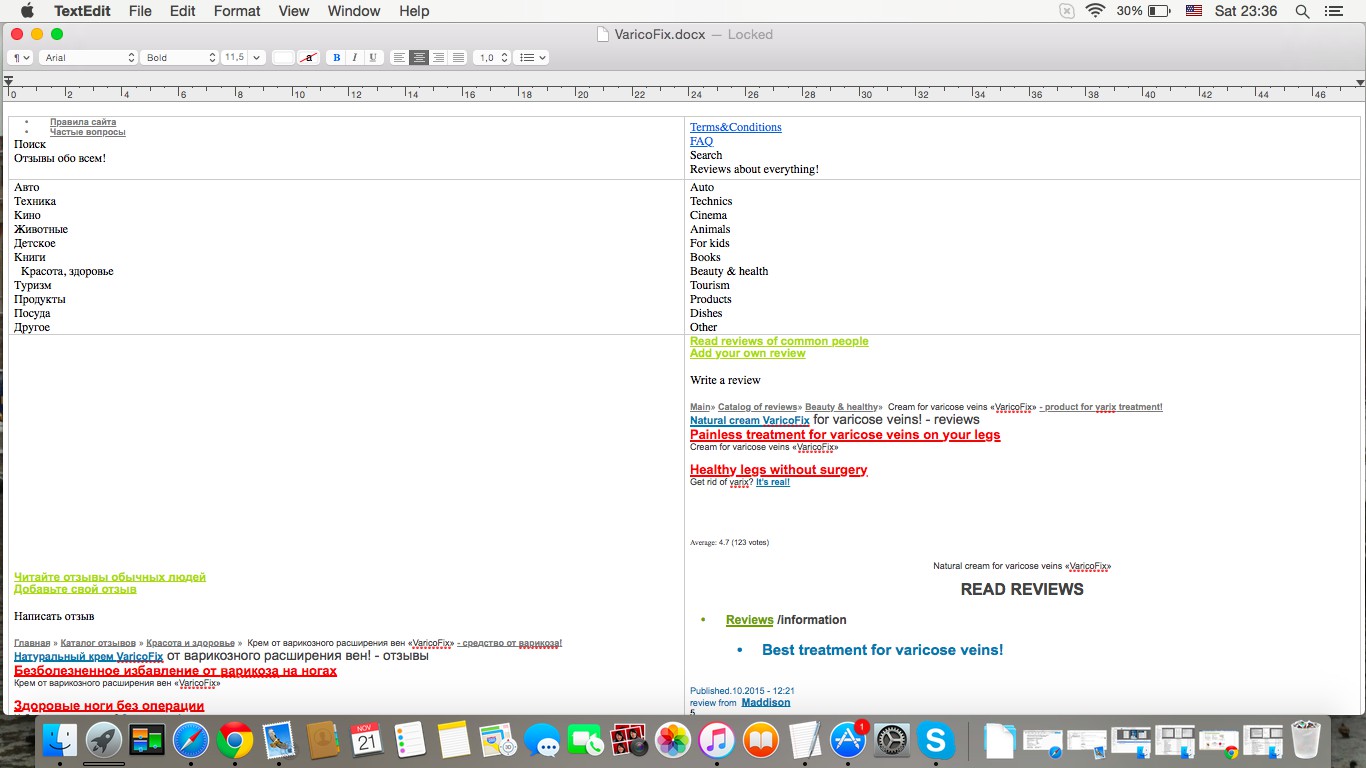Open Photos from the dock
This screenshot has width=1366, height=768.
pos(672,741)
